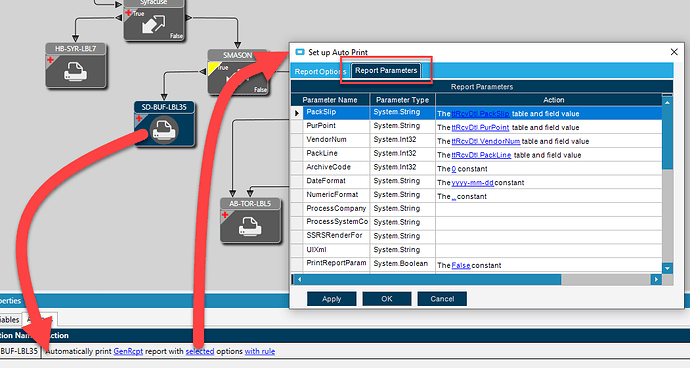Click the Set up Auto Print window icon
This screenshot has height=368, width=690.
pyautogui.click(x=300, y=52)
